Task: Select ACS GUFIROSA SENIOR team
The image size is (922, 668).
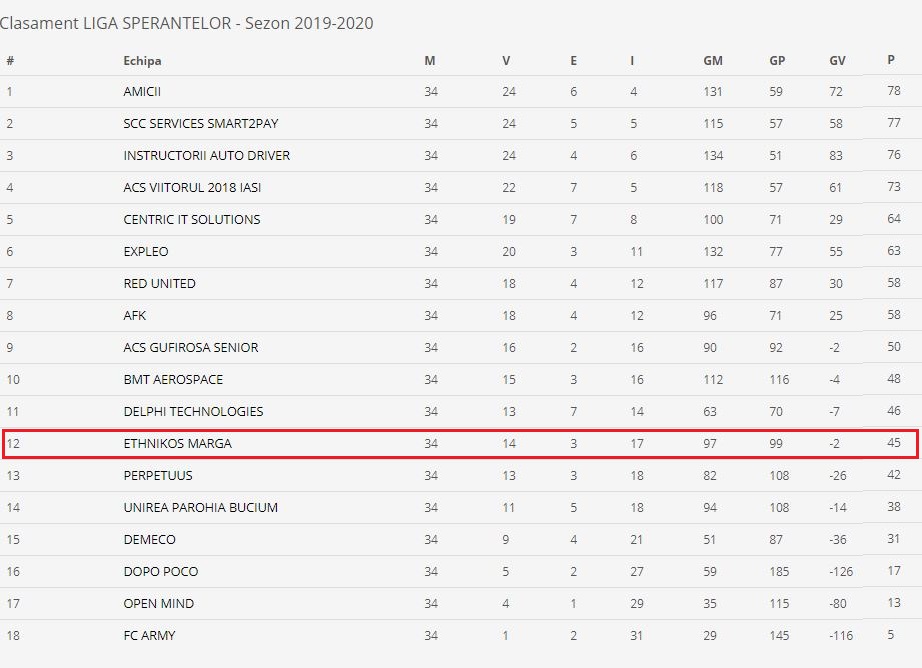Action: point(191,348)
